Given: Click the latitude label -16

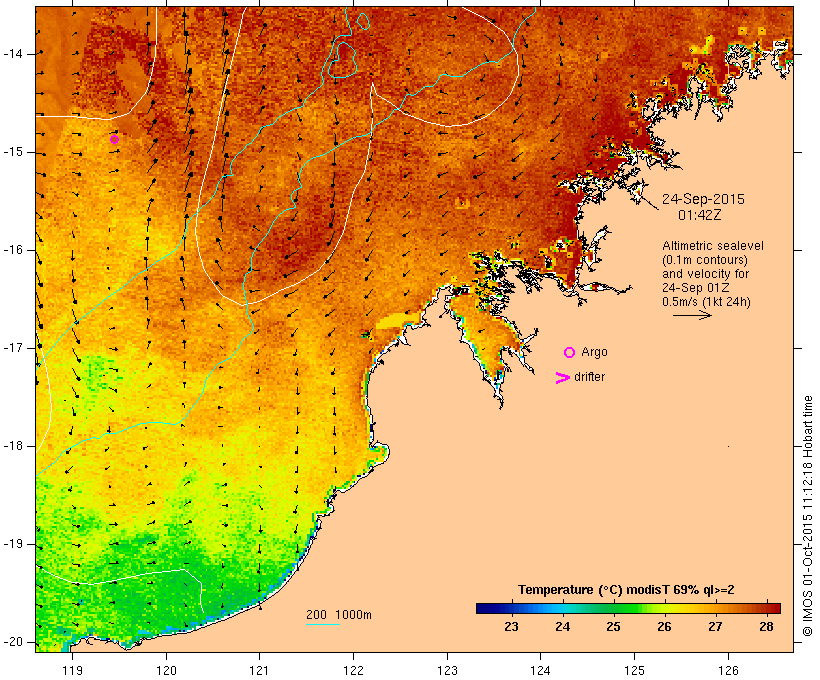Looking at the screenshot, I should [x=13, y=250].
